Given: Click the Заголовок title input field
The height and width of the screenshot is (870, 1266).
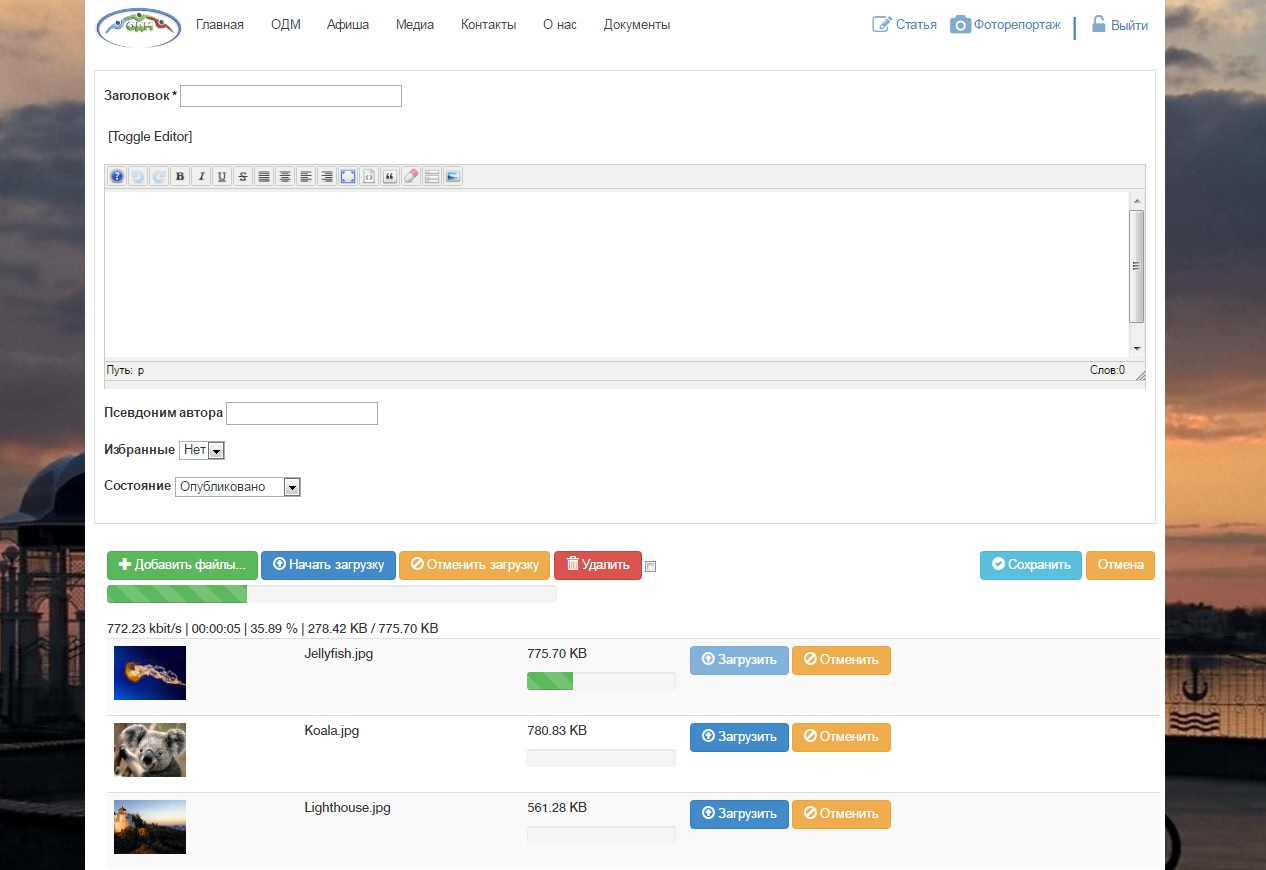Looking at the screenshot, I should coord(291,96).
